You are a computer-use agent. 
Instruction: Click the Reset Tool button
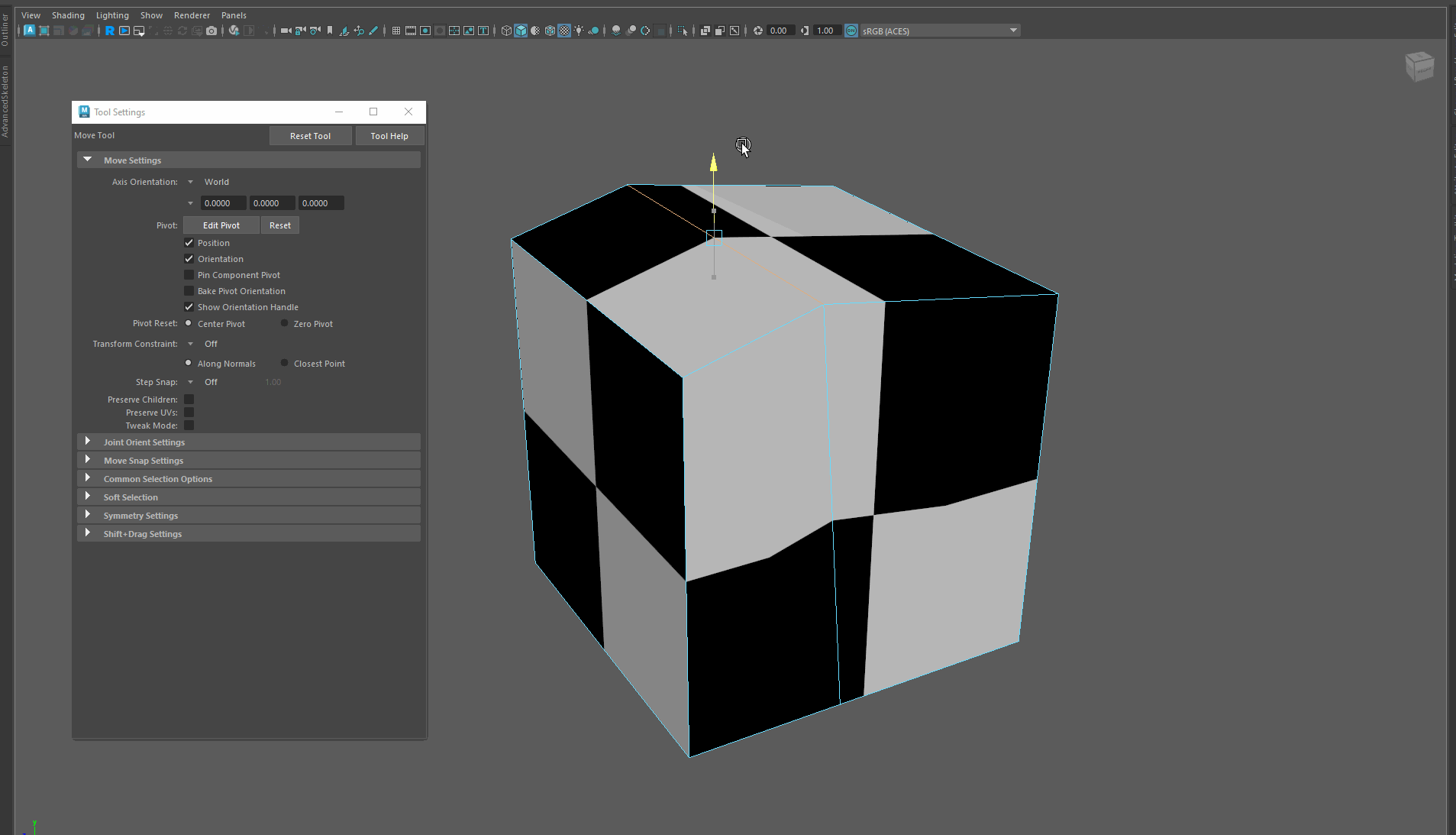click(310, 136)
